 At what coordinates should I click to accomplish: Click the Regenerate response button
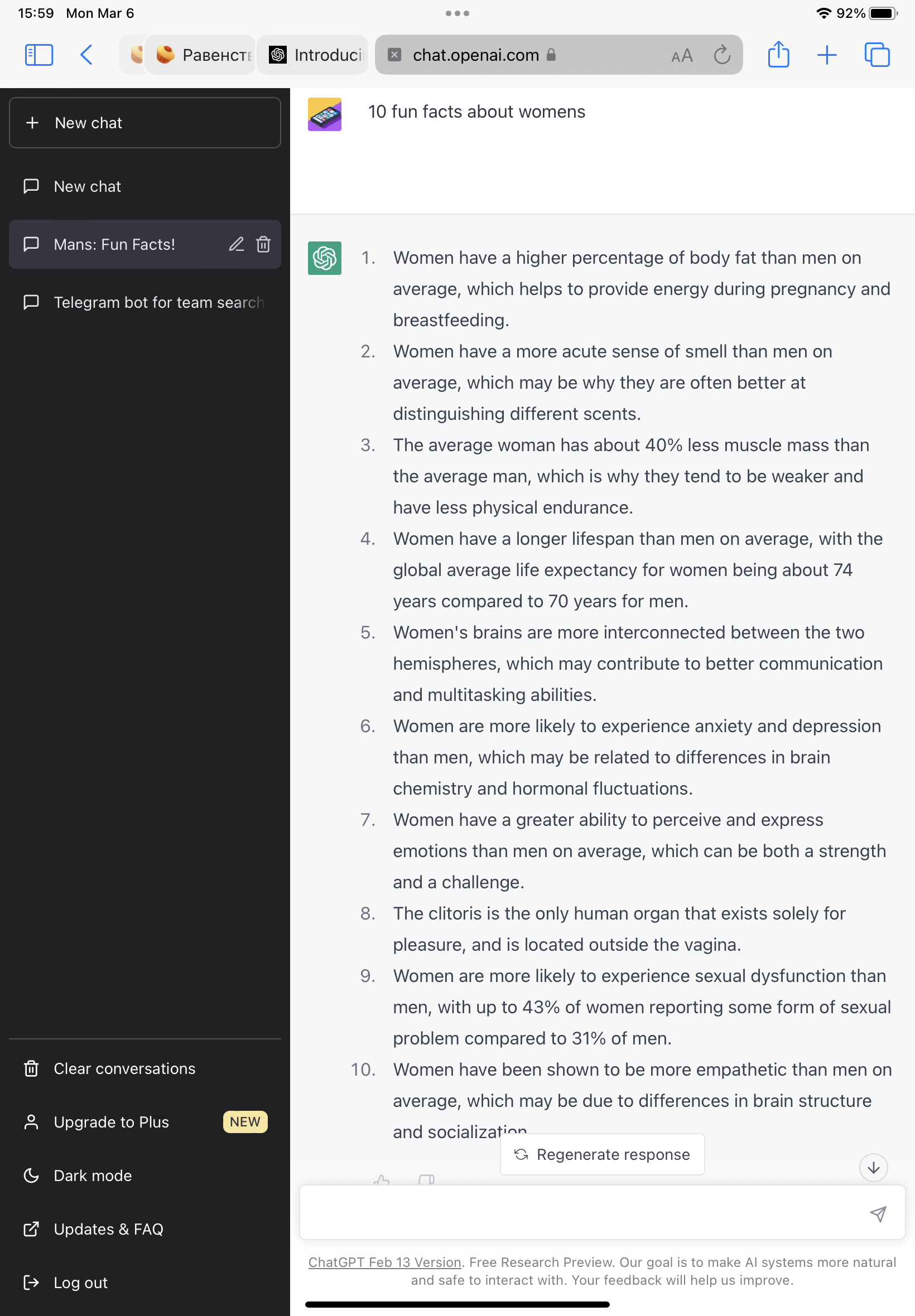pyautogui.click(x=602, y=1154)
